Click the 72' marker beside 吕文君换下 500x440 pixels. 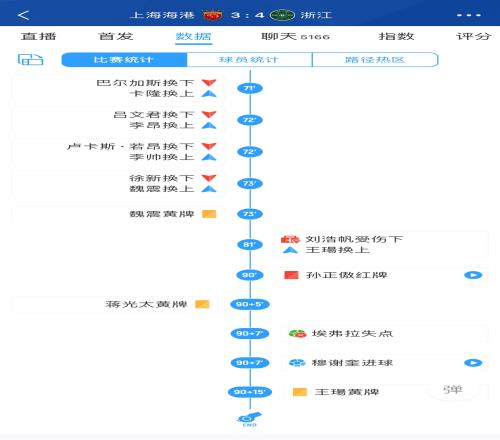pos(250,120)
